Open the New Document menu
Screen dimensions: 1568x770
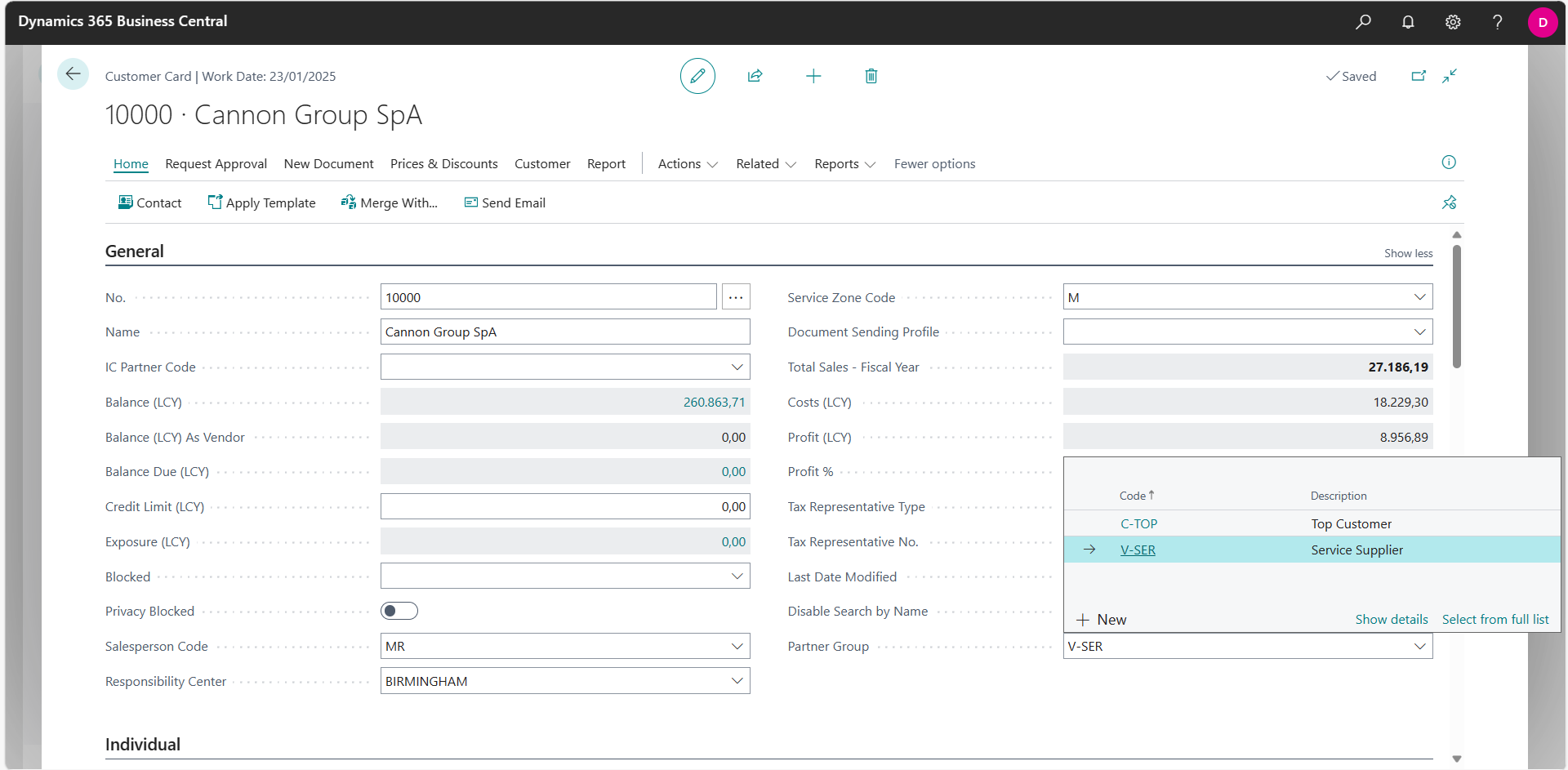click(x=328, y=164)
